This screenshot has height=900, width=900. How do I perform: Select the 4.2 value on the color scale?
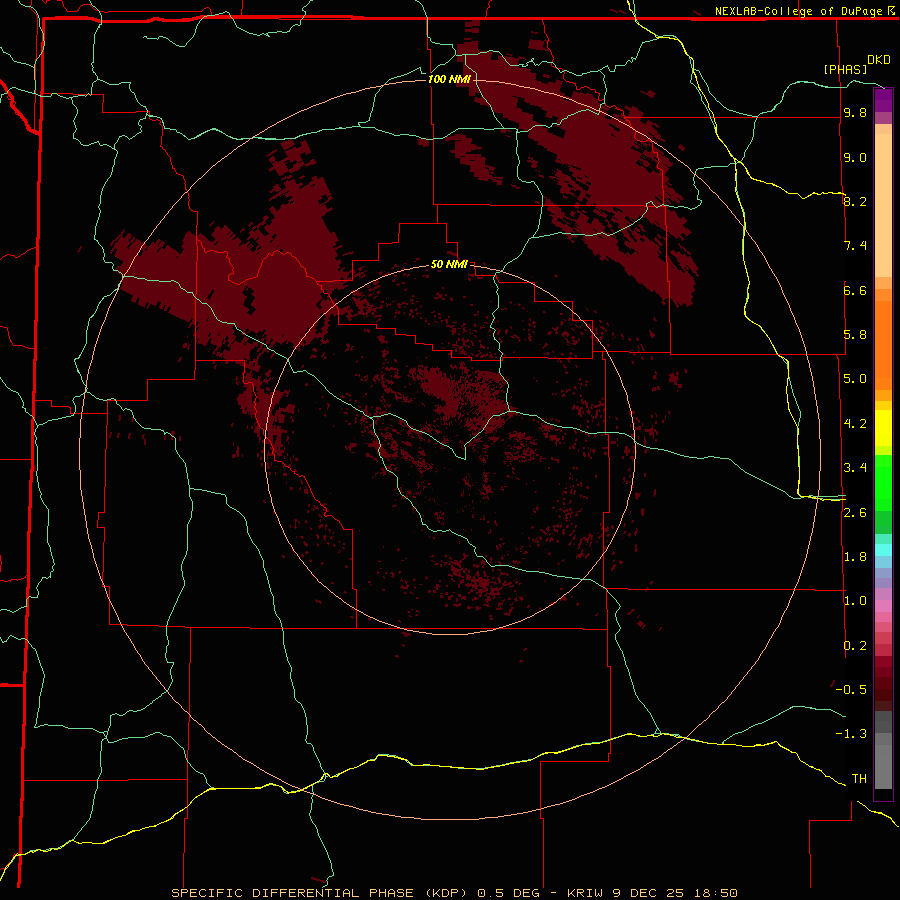click(x=855, y=424)
